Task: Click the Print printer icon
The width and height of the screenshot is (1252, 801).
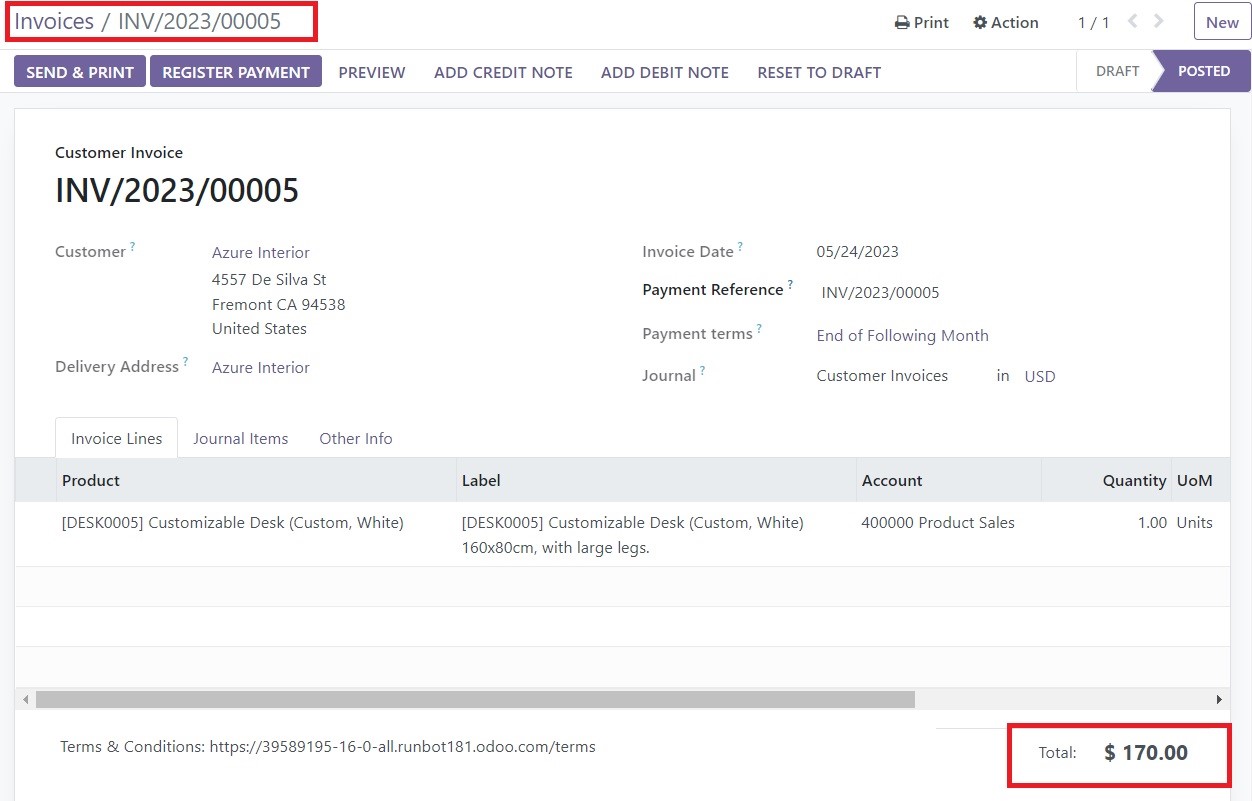Action: 902,23
